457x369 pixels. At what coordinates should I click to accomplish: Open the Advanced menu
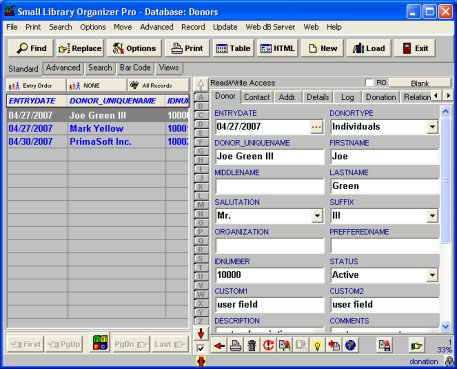(x=156, y=27)
